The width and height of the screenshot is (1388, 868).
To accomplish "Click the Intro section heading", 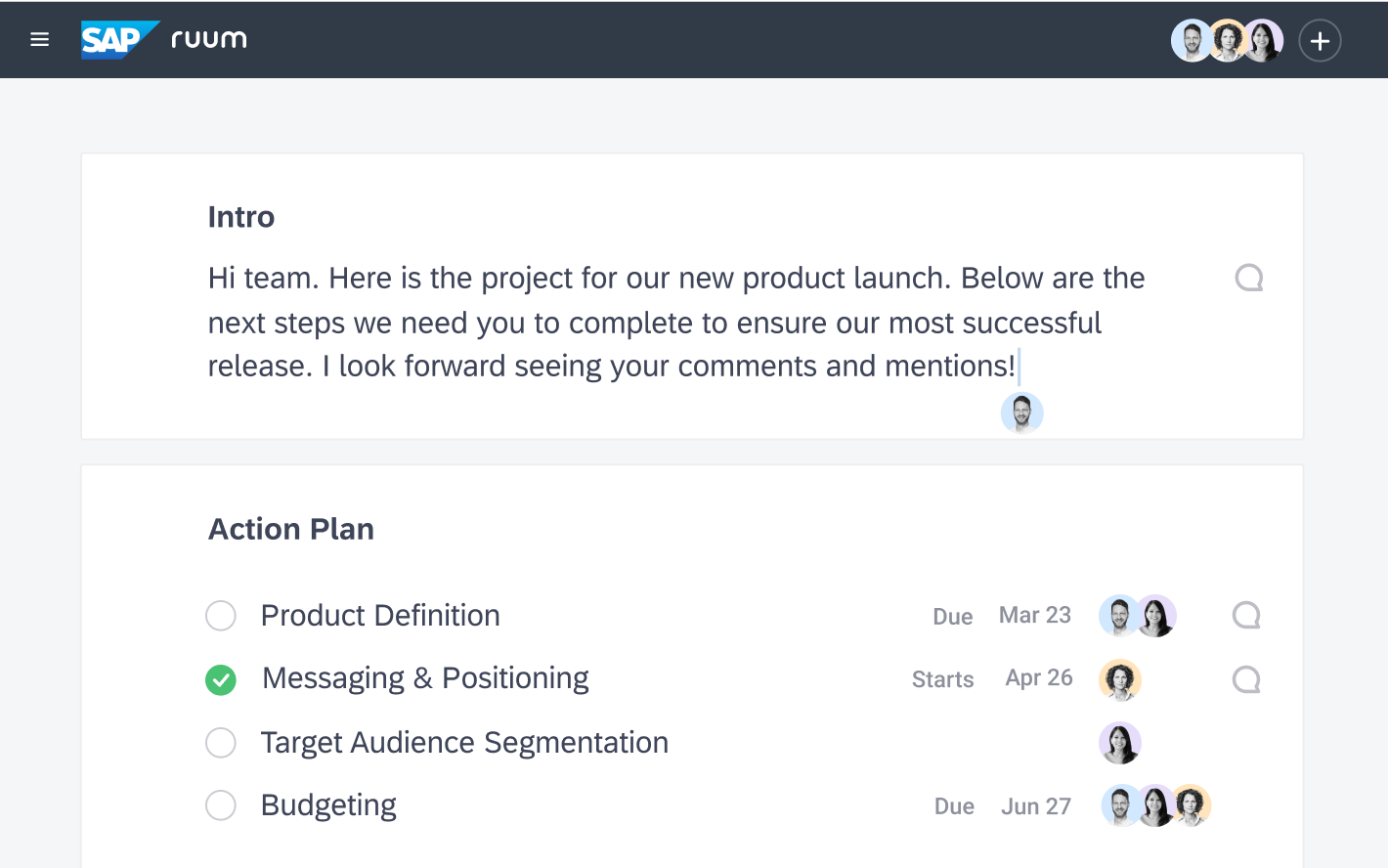I will point(241,217).
